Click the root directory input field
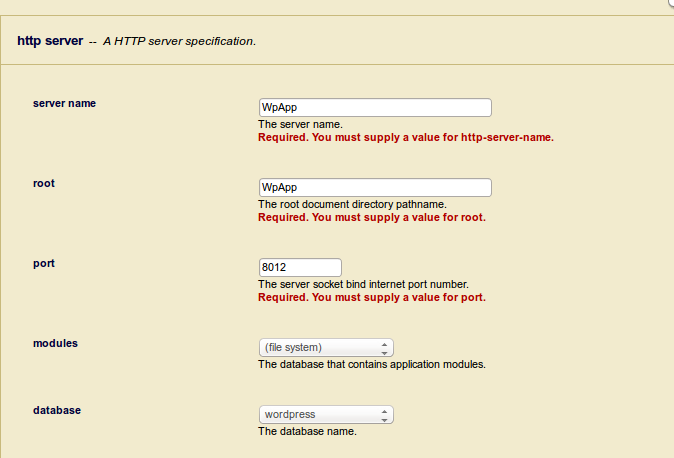 [375, 187]
